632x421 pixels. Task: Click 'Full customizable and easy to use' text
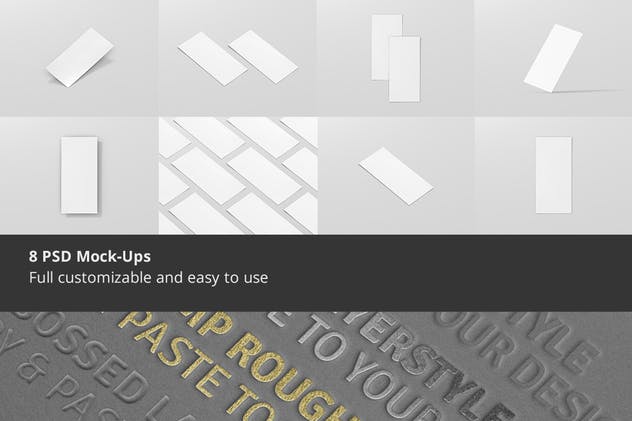[x=148, y=278]
